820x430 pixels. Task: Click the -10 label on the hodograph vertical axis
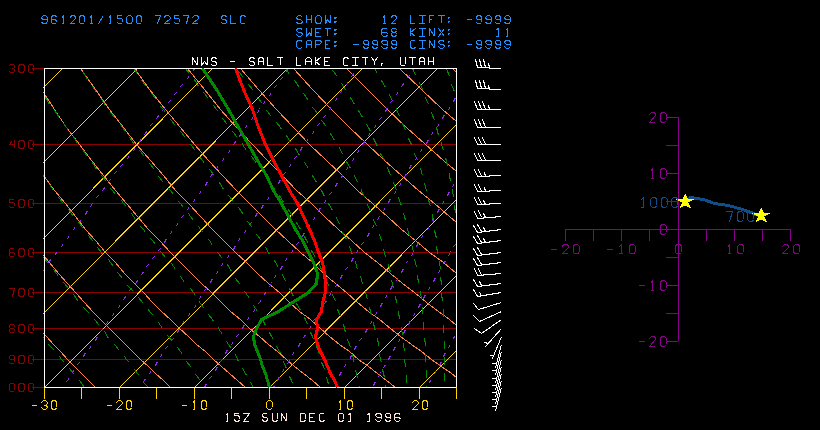click(x=653, y=286)
